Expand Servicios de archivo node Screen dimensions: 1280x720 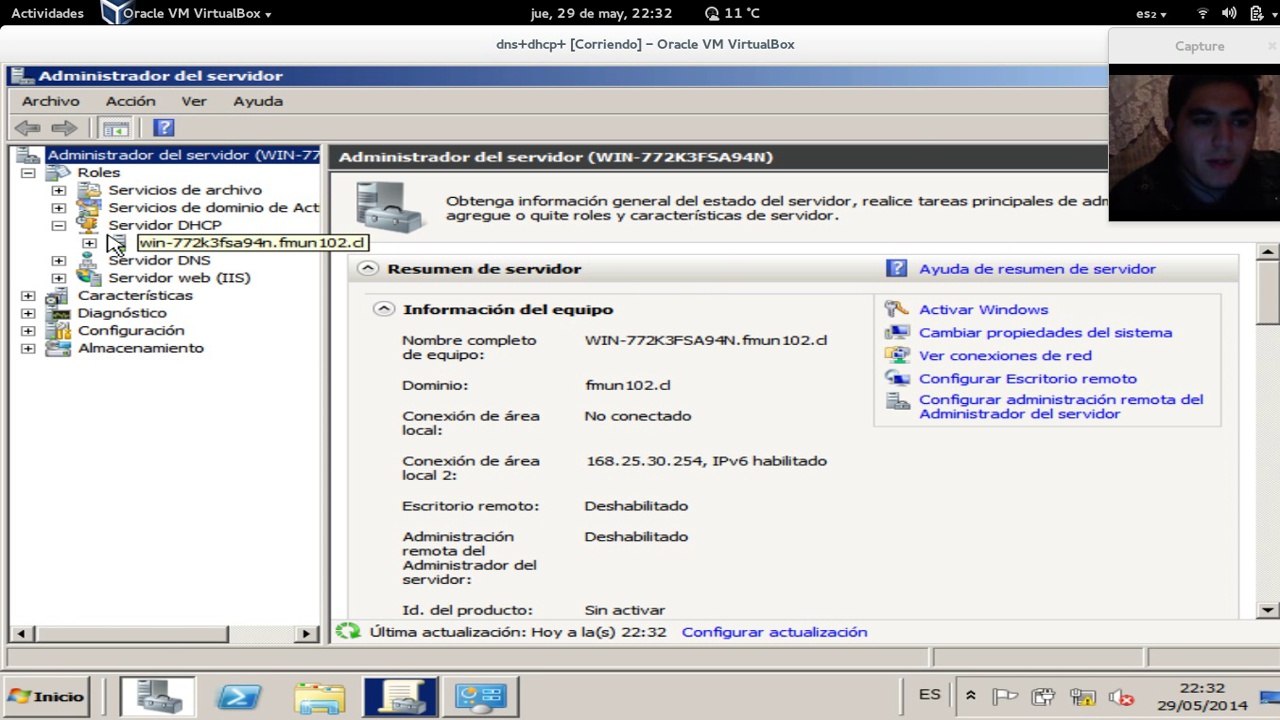coord(59,190)
